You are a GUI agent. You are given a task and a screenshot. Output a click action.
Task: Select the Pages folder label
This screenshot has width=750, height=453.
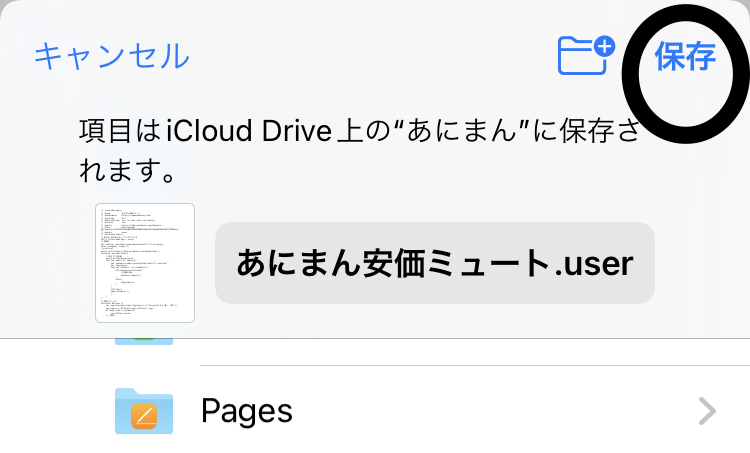247,410
